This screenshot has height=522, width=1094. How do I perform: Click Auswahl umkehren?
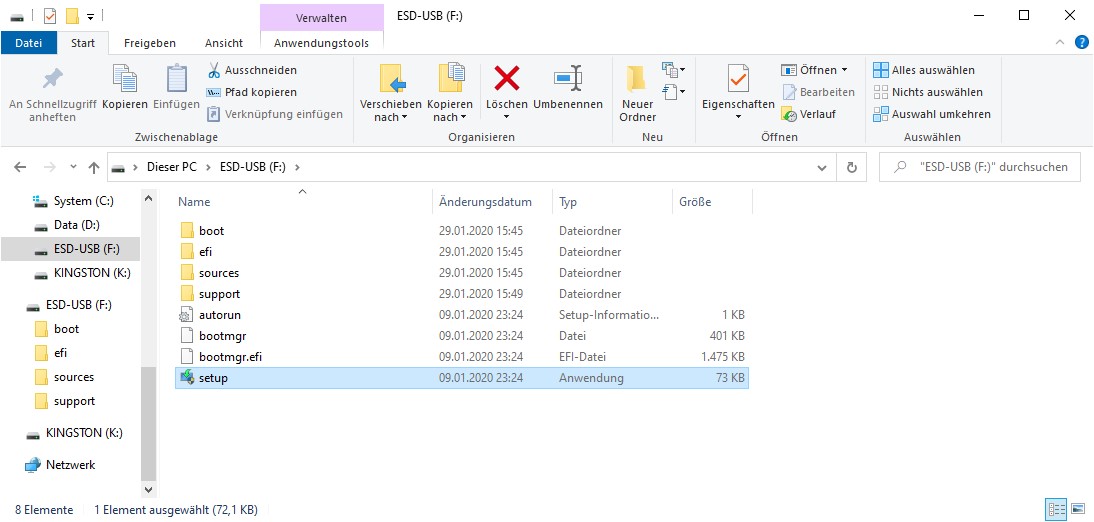point(931,114)
